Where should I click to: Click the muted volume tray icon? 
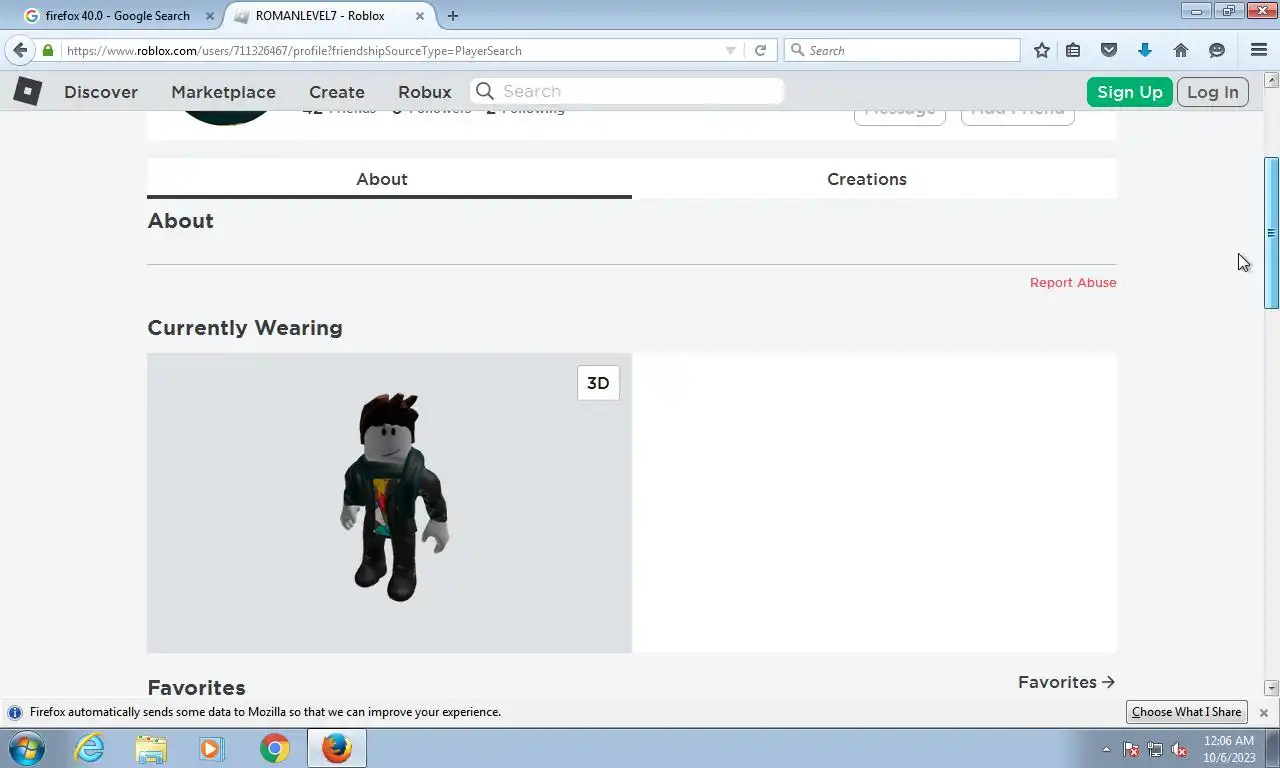(1179, 749)
